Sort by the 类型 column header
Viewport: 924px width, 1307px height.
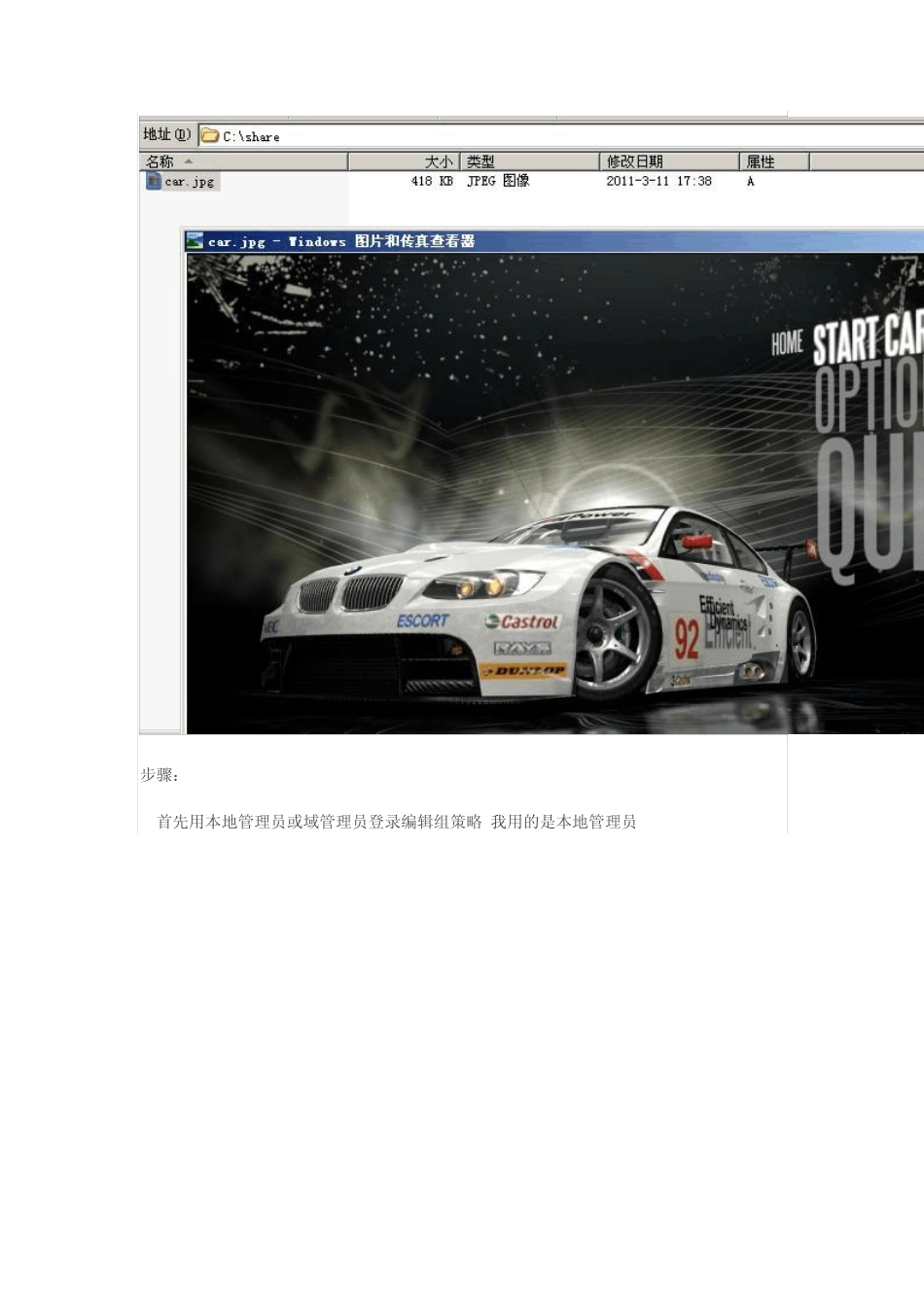[529, 161]
